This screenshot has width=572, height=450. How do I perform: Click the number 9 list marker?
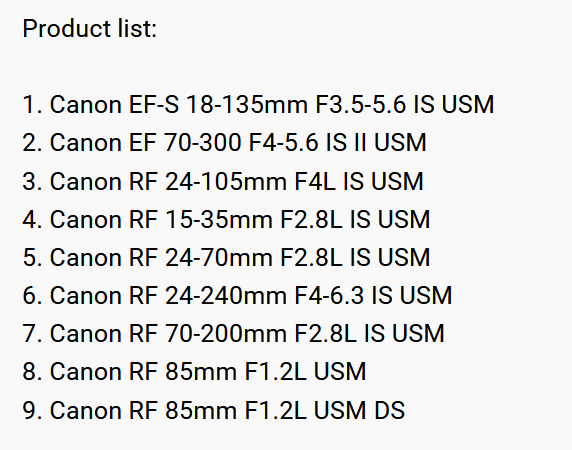click(32, 411)
